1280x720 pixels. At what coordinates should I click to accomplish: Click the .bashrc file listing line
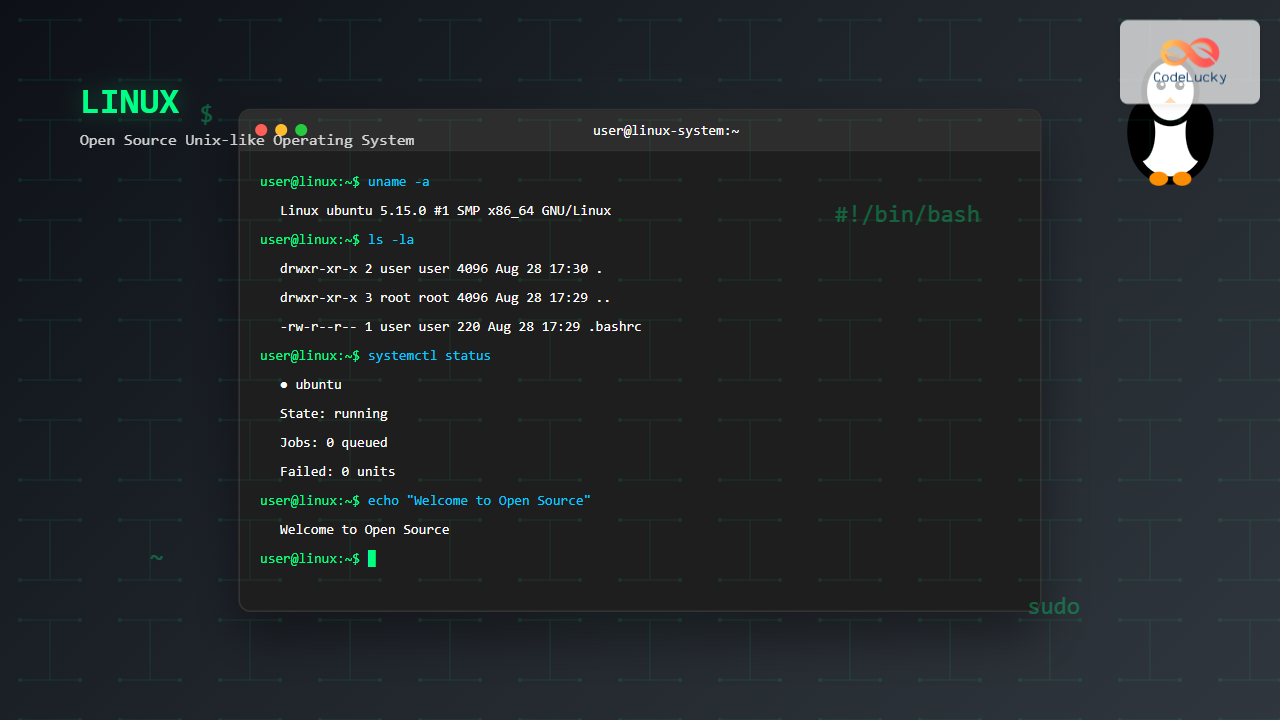pos(460,327)
